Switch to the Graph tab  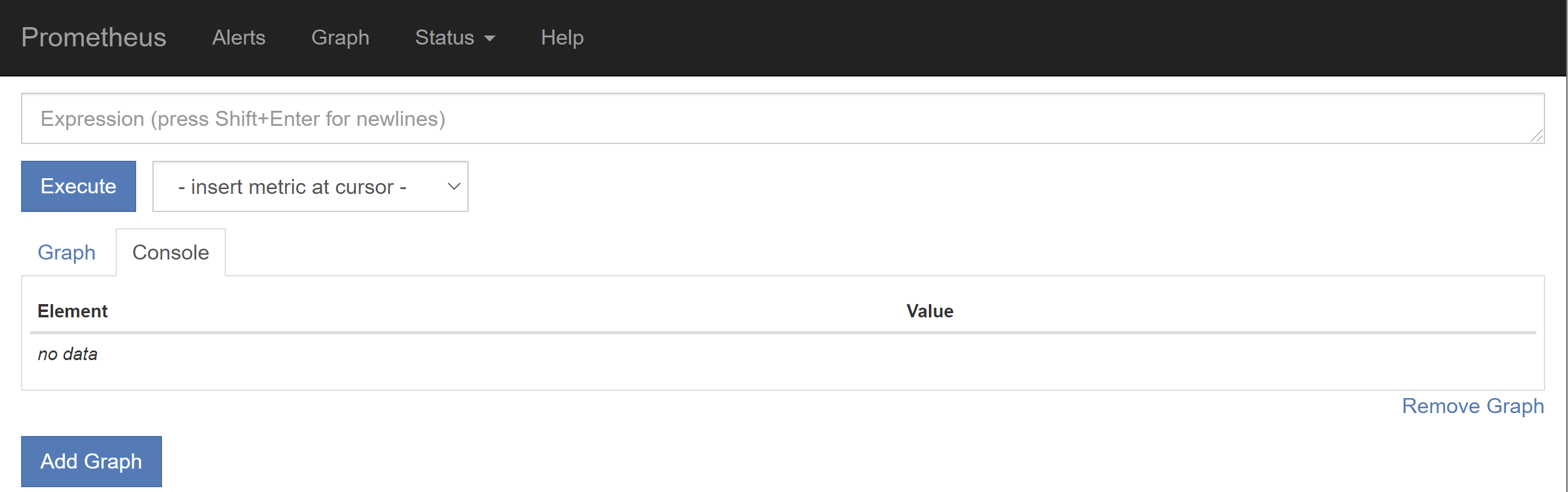click(x=66, y=252)
